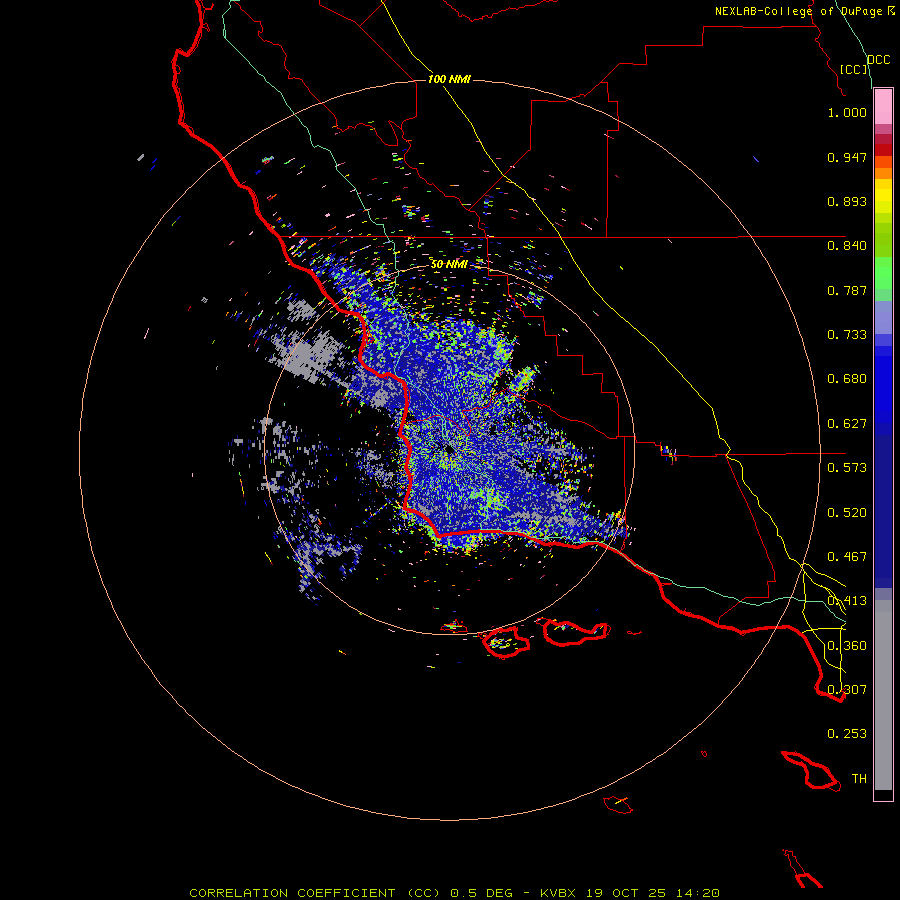Image resolution: width=900 pixels, height=900 pixels.
Task: Pick the orange swatch in color bar
Action: [883, 173]
